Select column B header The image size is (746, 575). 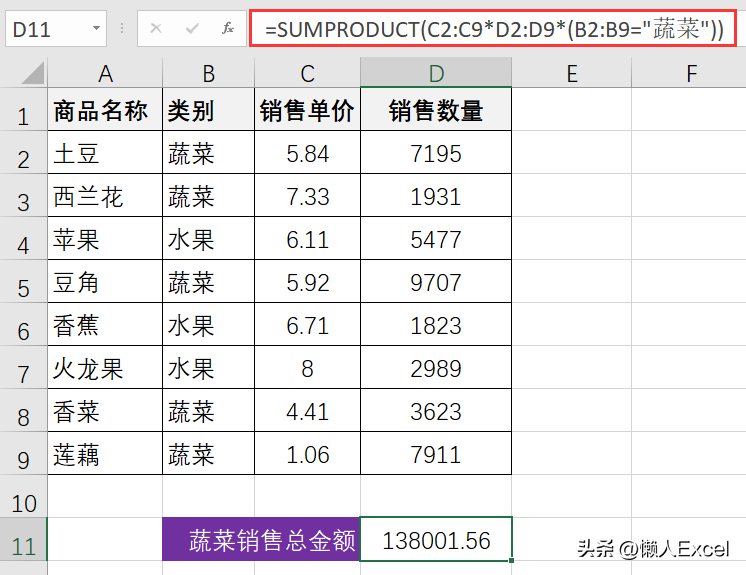[x=208, y=73]
